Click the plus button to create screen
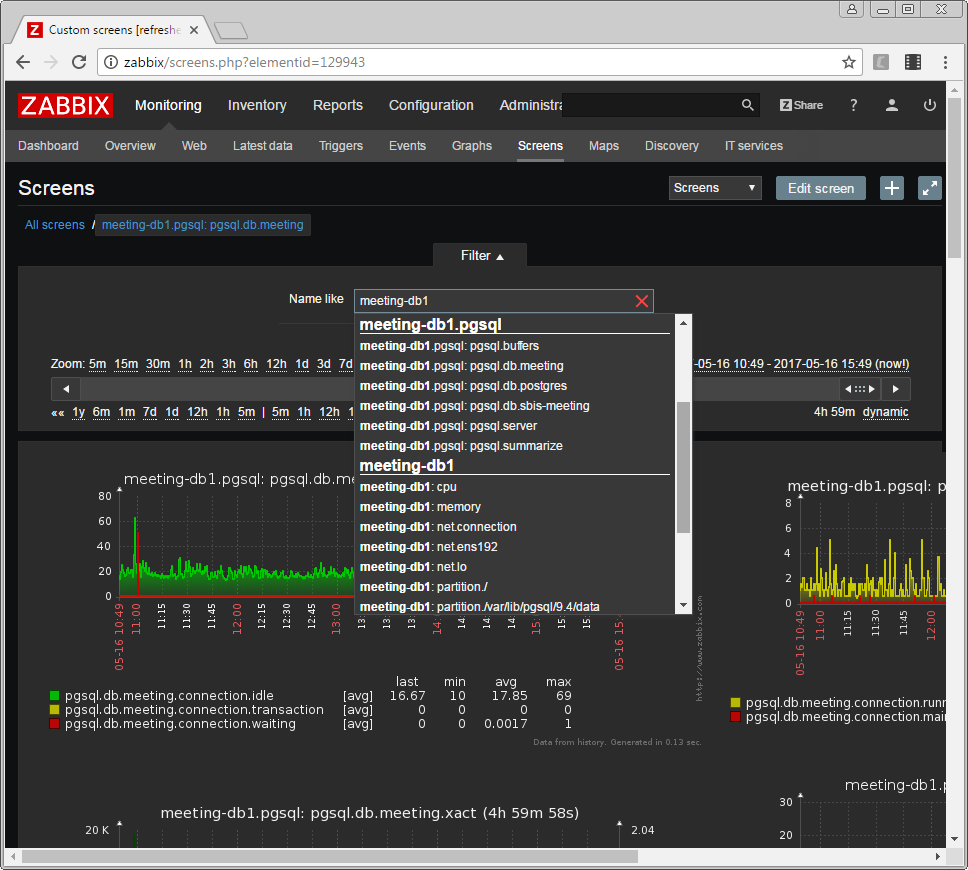The height and width of the screenshot is (870, 968). 891,188
